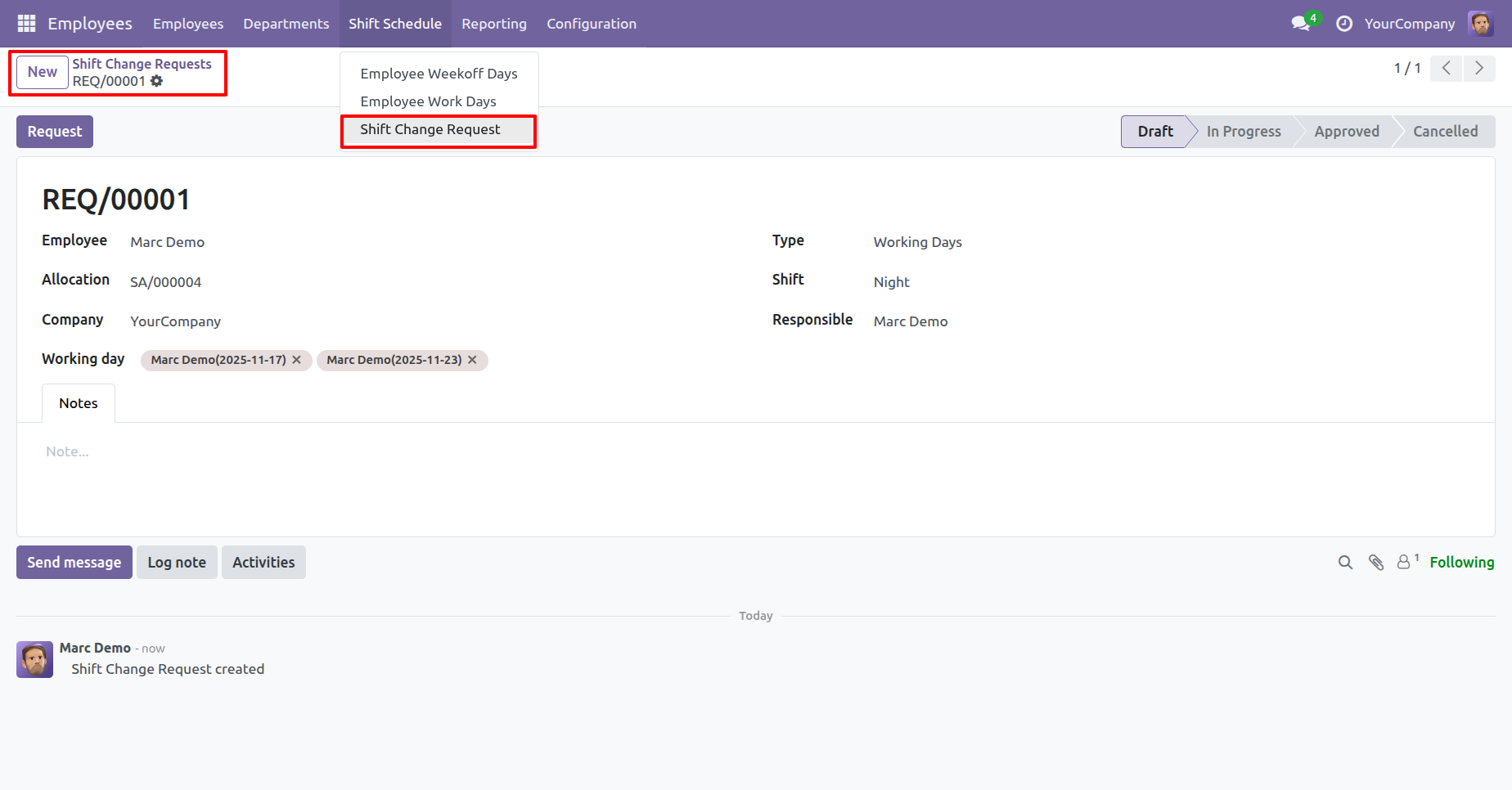The height and width of the screenshot is (790, 1512).
Task: Expand the Configuration menu
Action: click(x=592, y=24)
